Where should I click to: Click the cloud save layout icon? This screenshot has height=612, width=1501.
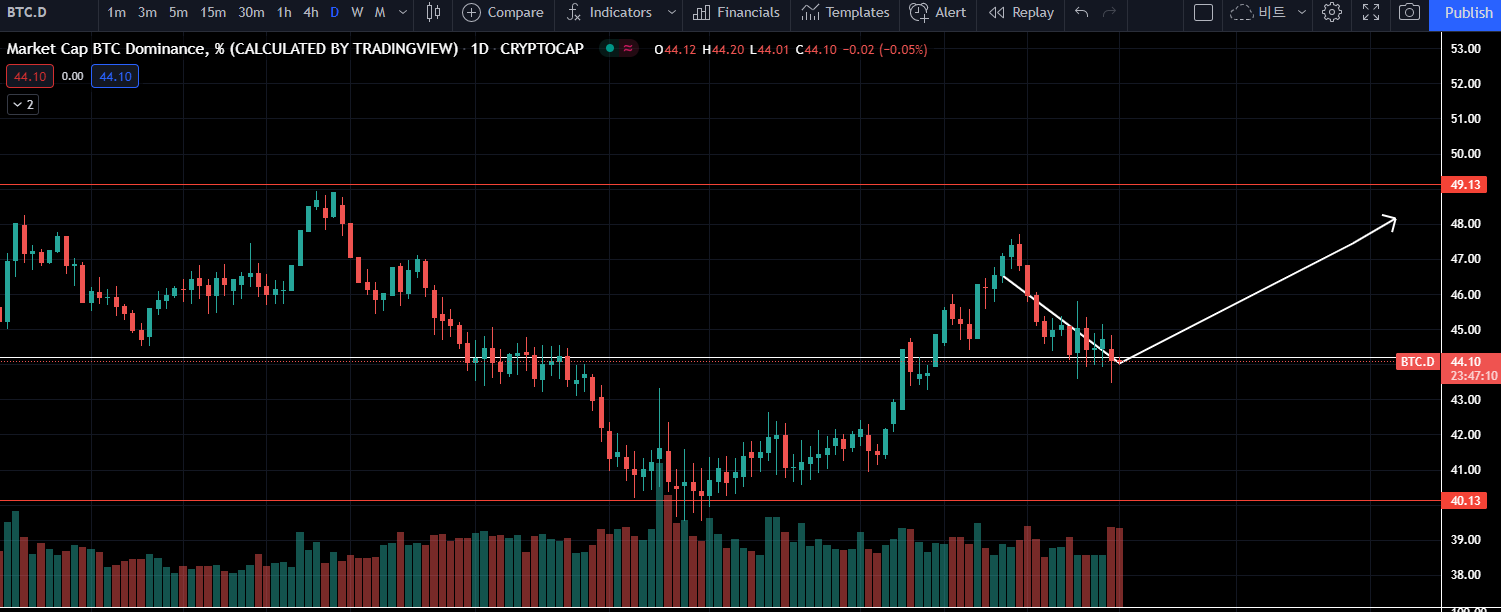click(1241, 13)
